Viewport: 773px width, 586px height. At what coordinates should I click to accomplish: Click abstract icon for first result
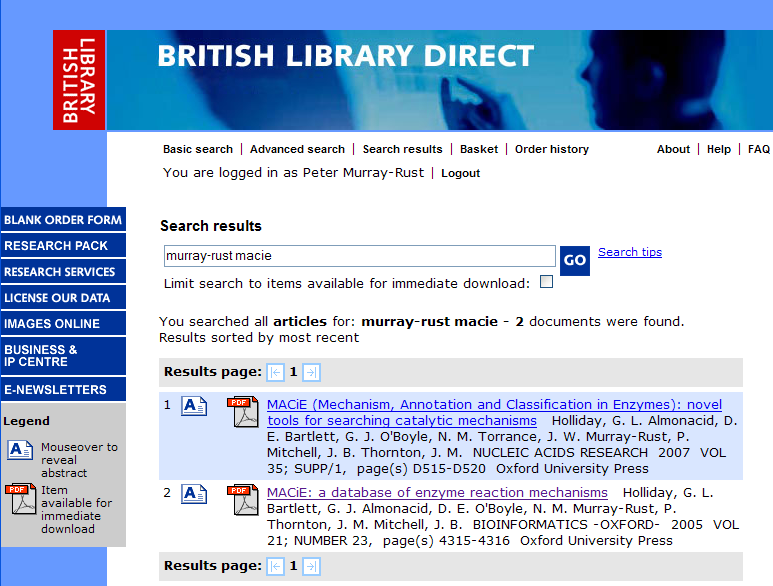coord(194,406)
